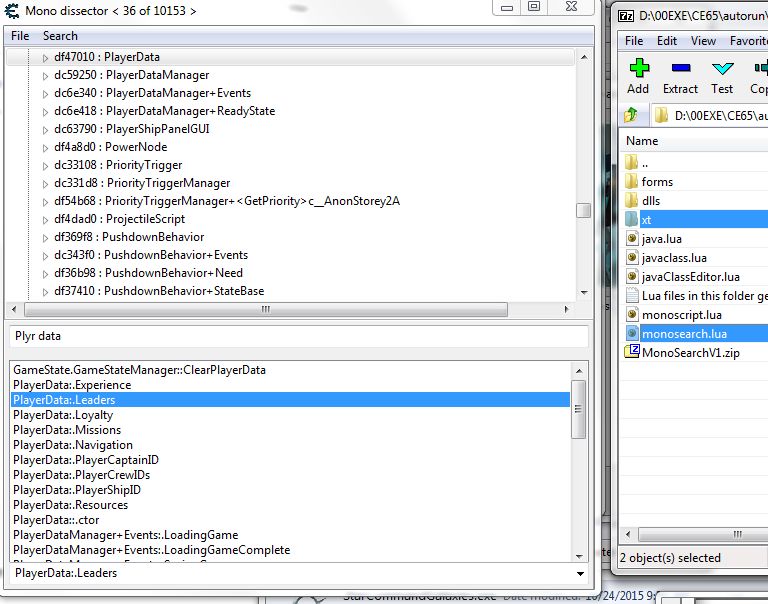
Task: Select the javaClassEditor.lua file
Action: click(690, 276)
